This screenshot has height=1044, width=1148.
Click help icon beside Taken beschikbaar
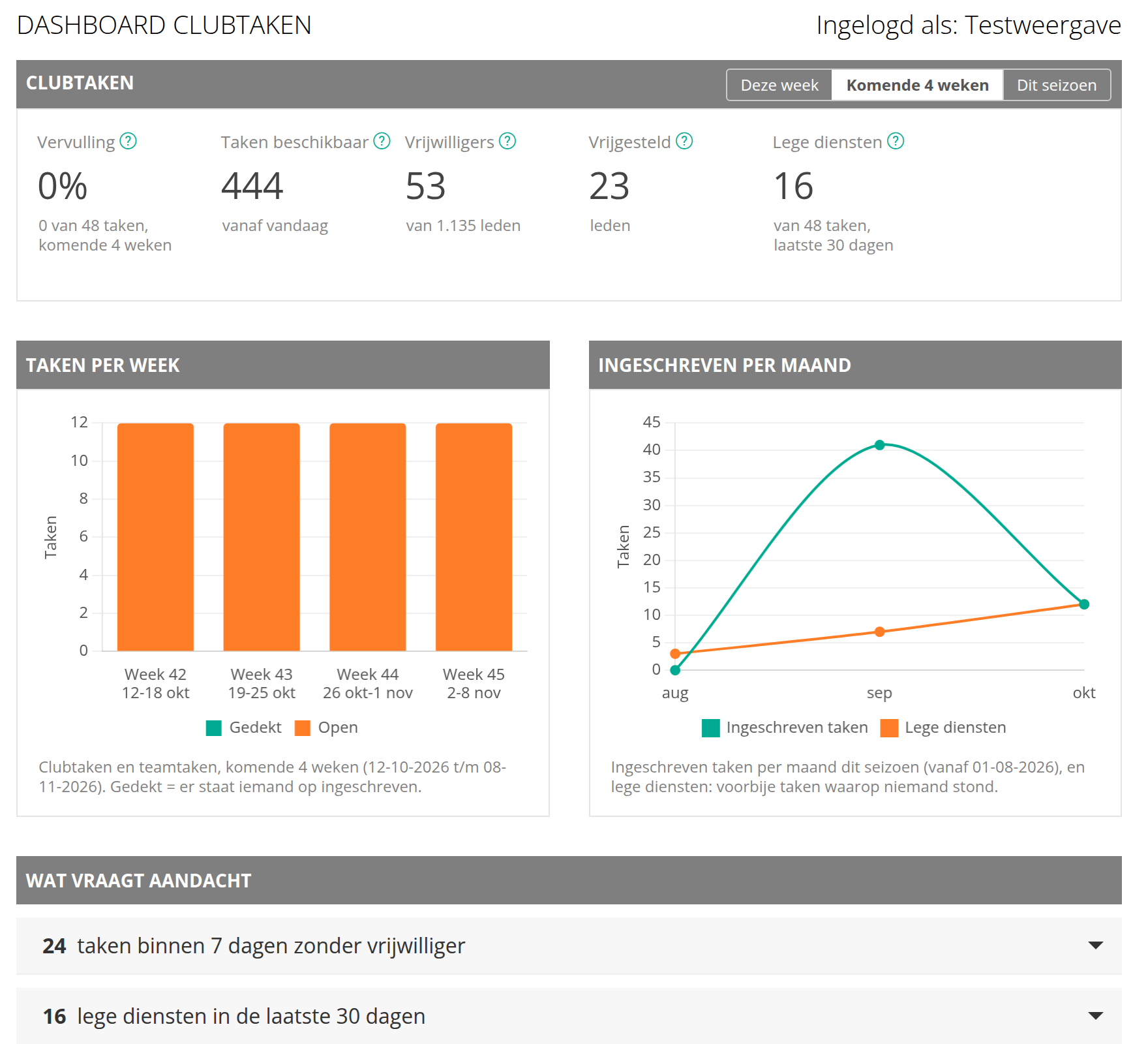(x=382, y=141)
